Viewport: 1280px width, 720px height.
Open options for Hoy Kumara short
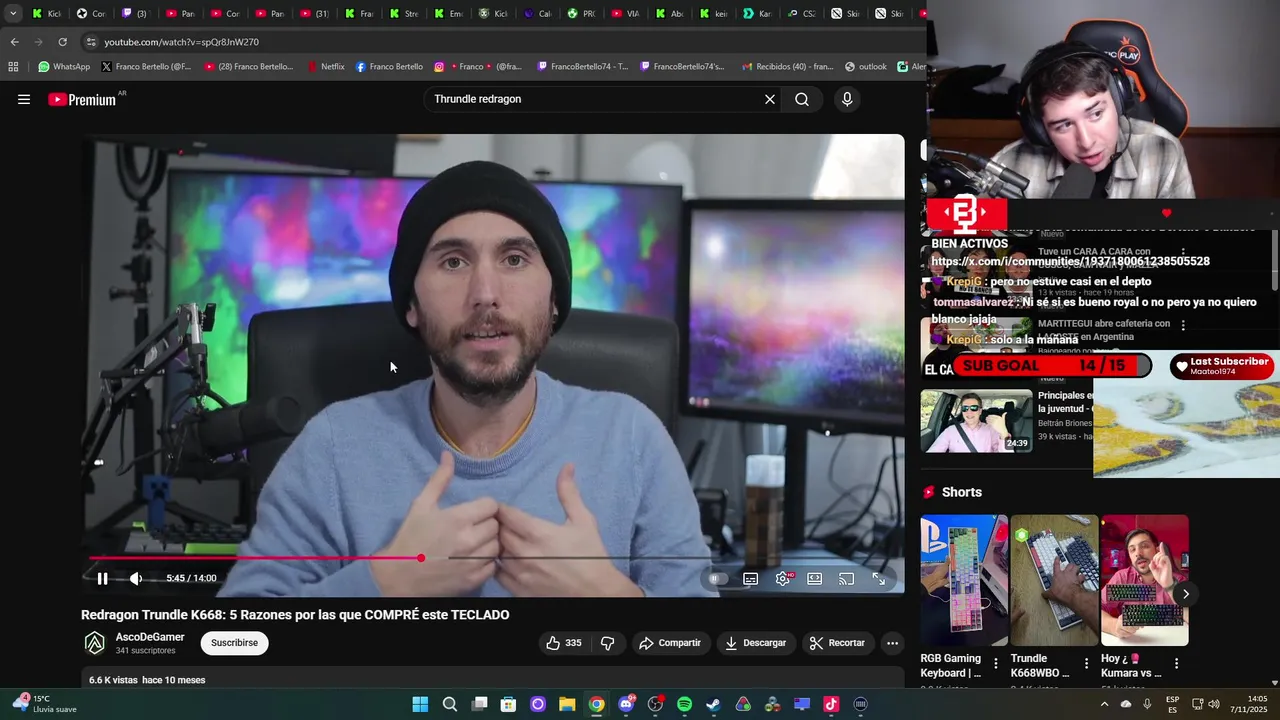[x=1176, y=663]
